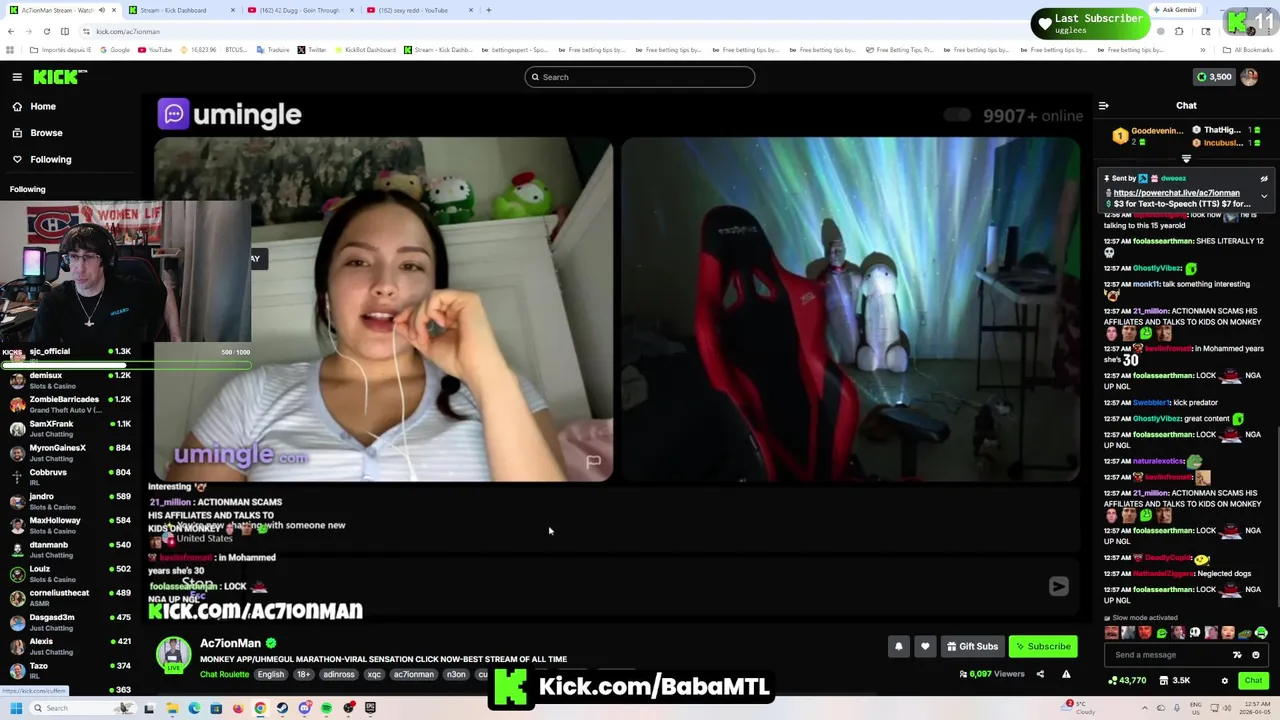Open Louiz recommended channel
1280x720 pixels.
point(69,573)
